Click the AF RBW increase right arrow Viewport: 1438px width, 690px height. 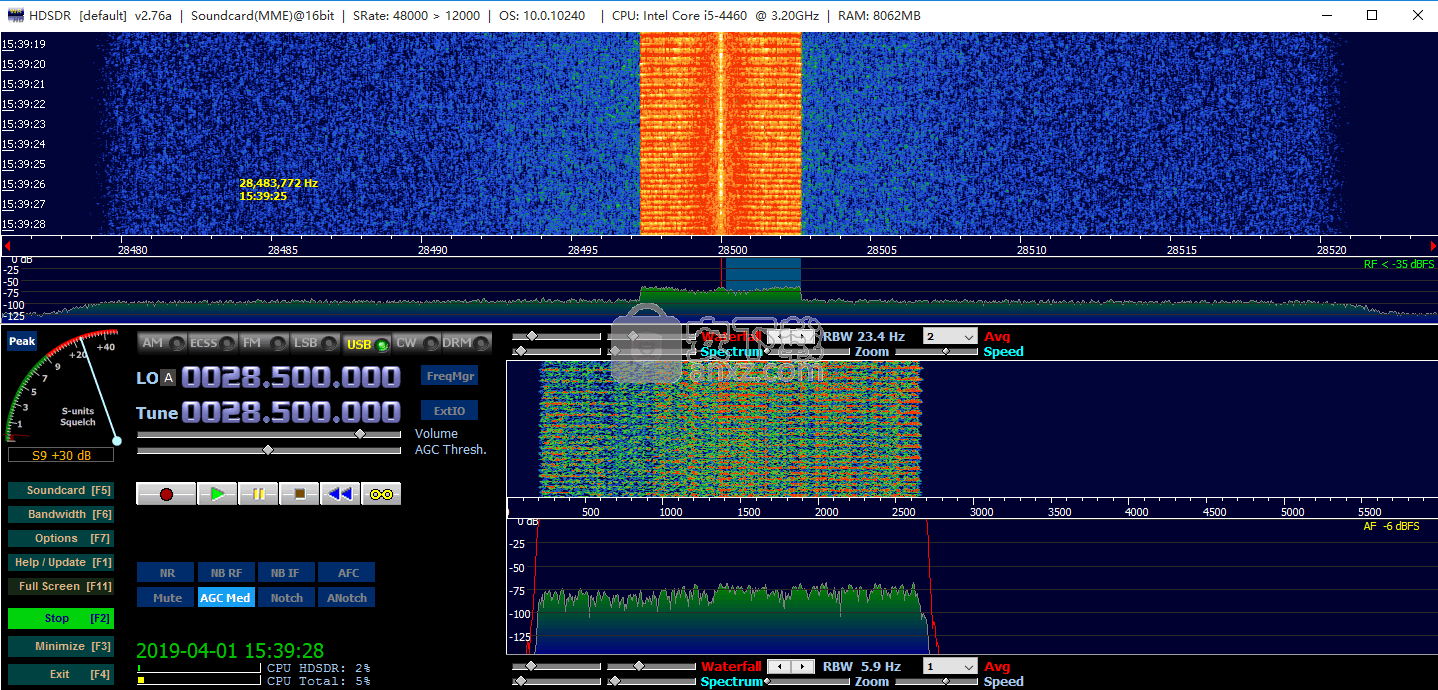[x=804, y=667]
